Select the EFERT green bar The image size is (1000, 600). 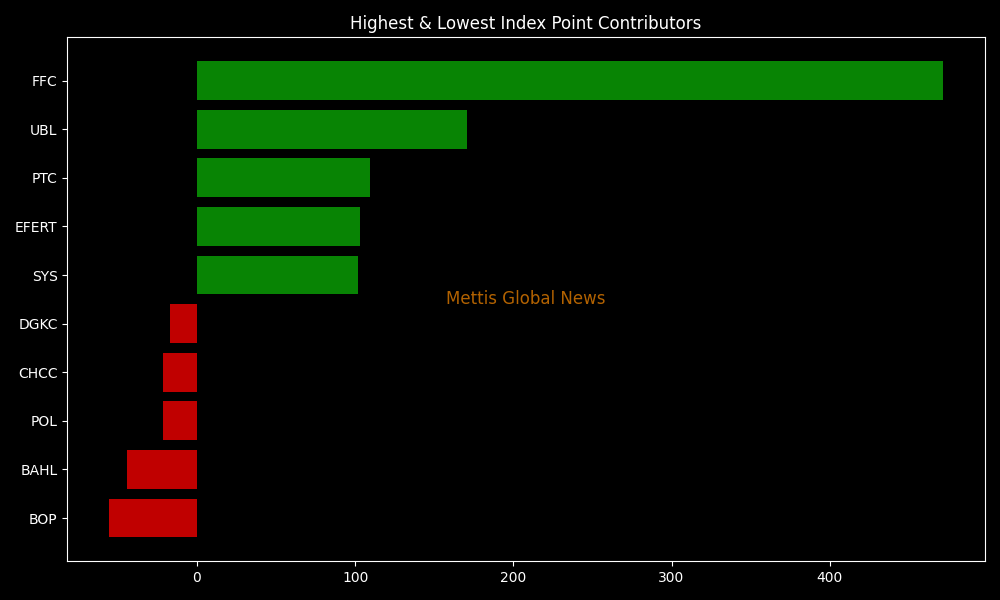(278, 227)
